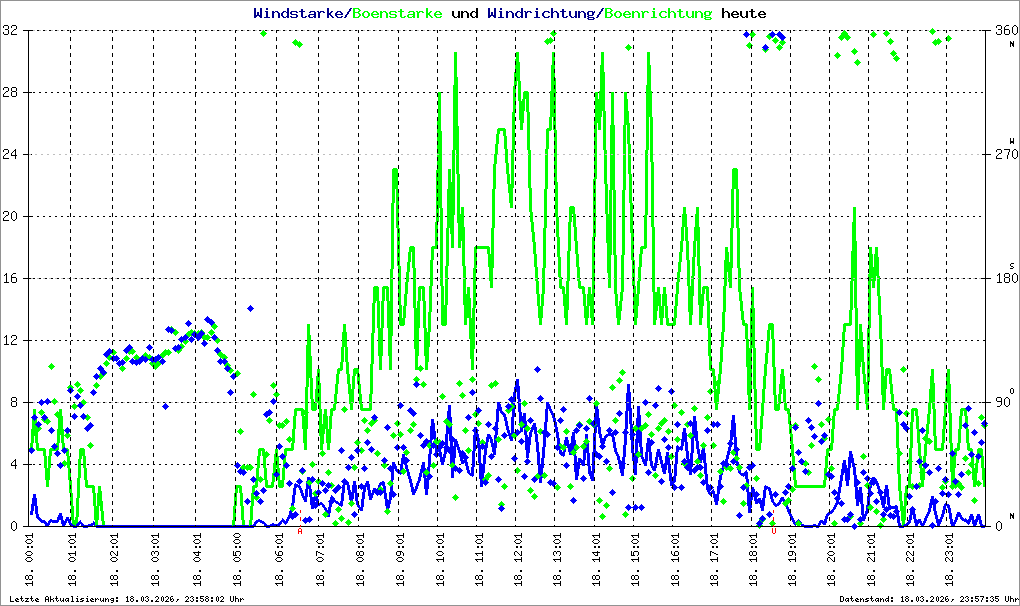The width and height of the screenshot is (1020, 606).
Task: Select the red sunrise marker "A"
Action: [300, 531]
